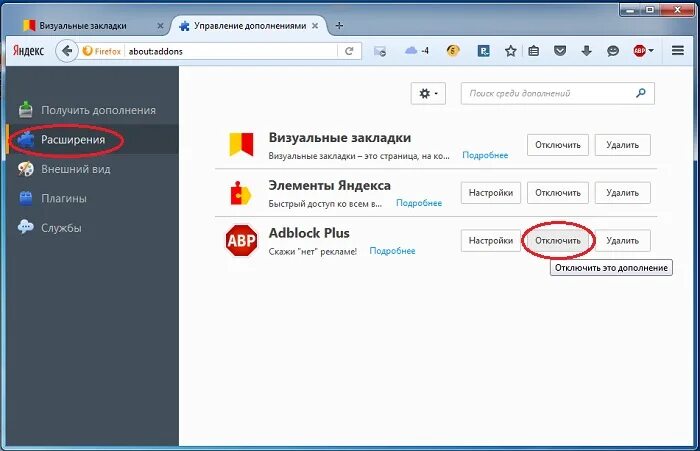The width and height of the screenshot is (700, 451).
Task: Select Расширения in sidebar
Action: coord(92,139)
